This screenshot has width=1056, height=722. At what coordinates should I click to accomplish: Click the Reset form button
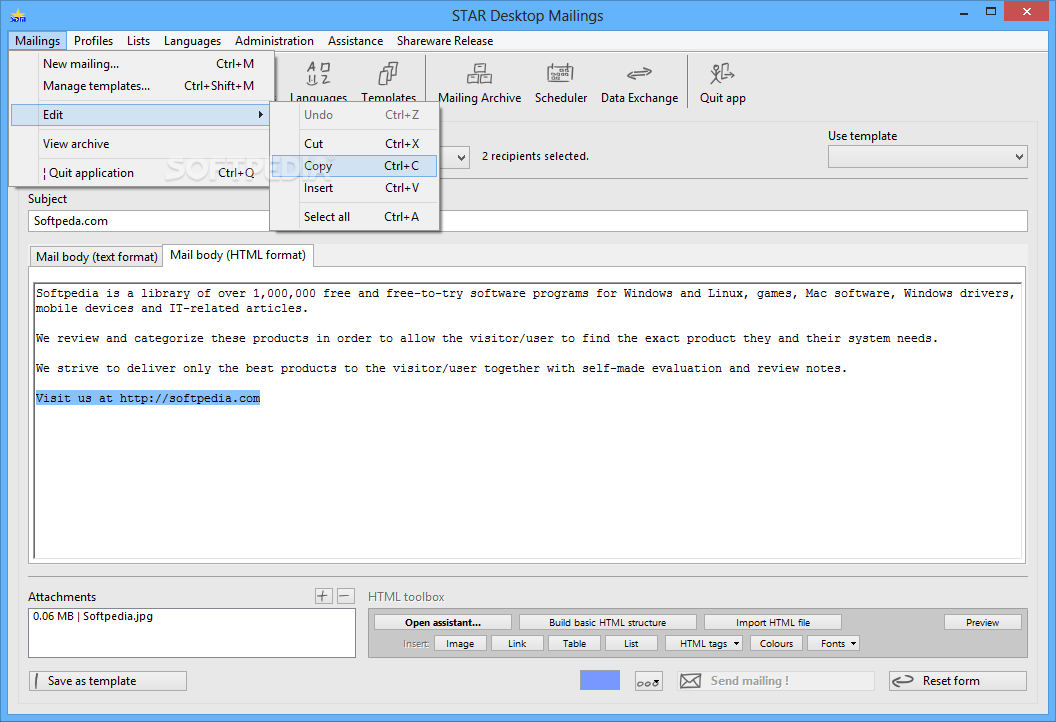click(x=958, y=681)
